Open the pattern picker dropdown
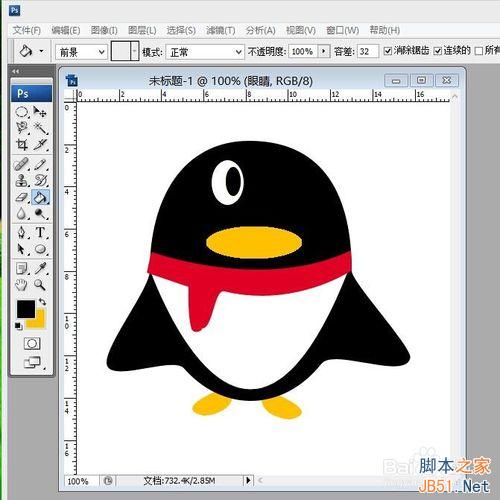The image size is (500, 500). (135, 51)
